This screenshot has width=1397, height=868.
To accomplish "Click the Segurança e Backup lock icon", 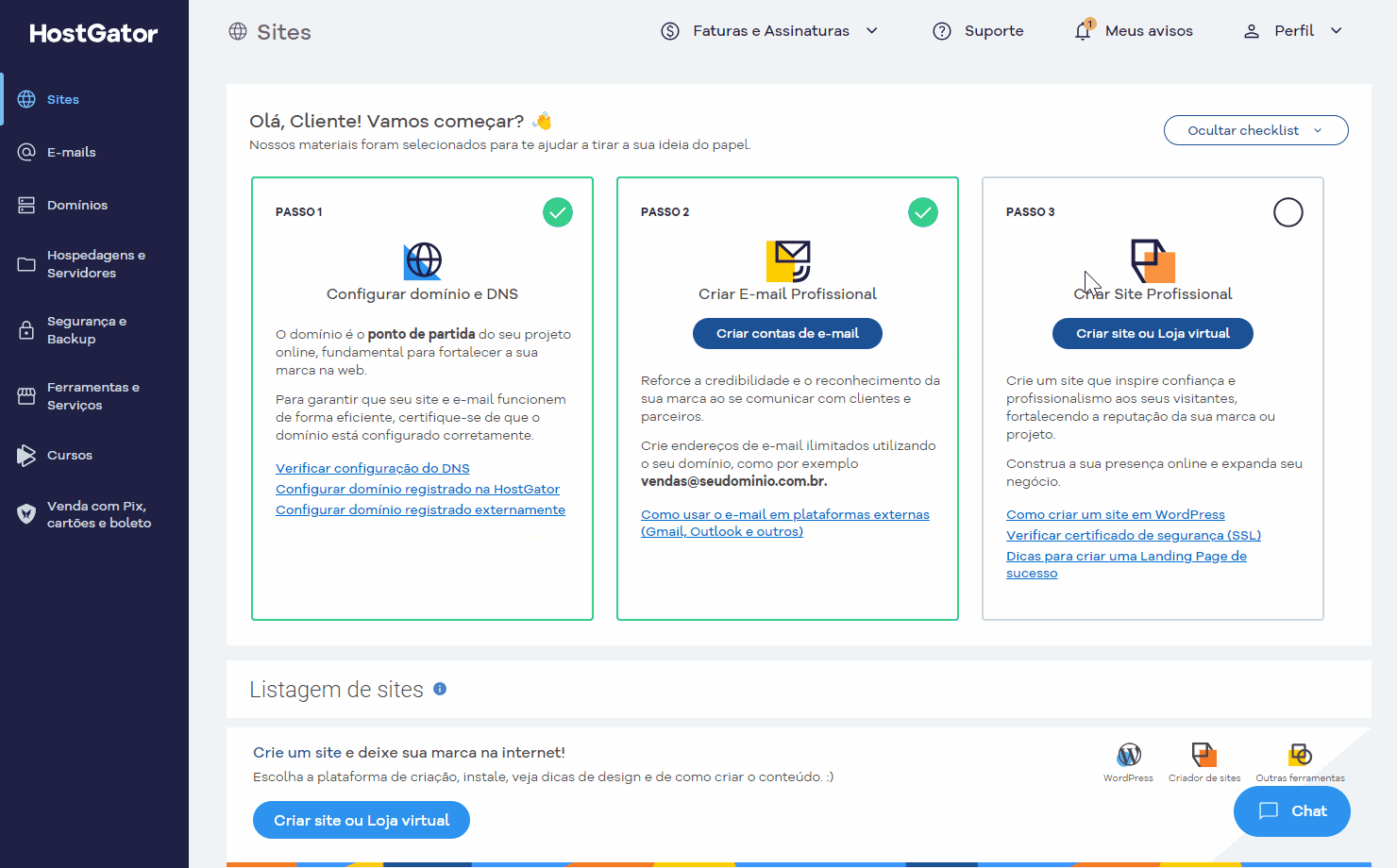I will (x=26, y=330).
